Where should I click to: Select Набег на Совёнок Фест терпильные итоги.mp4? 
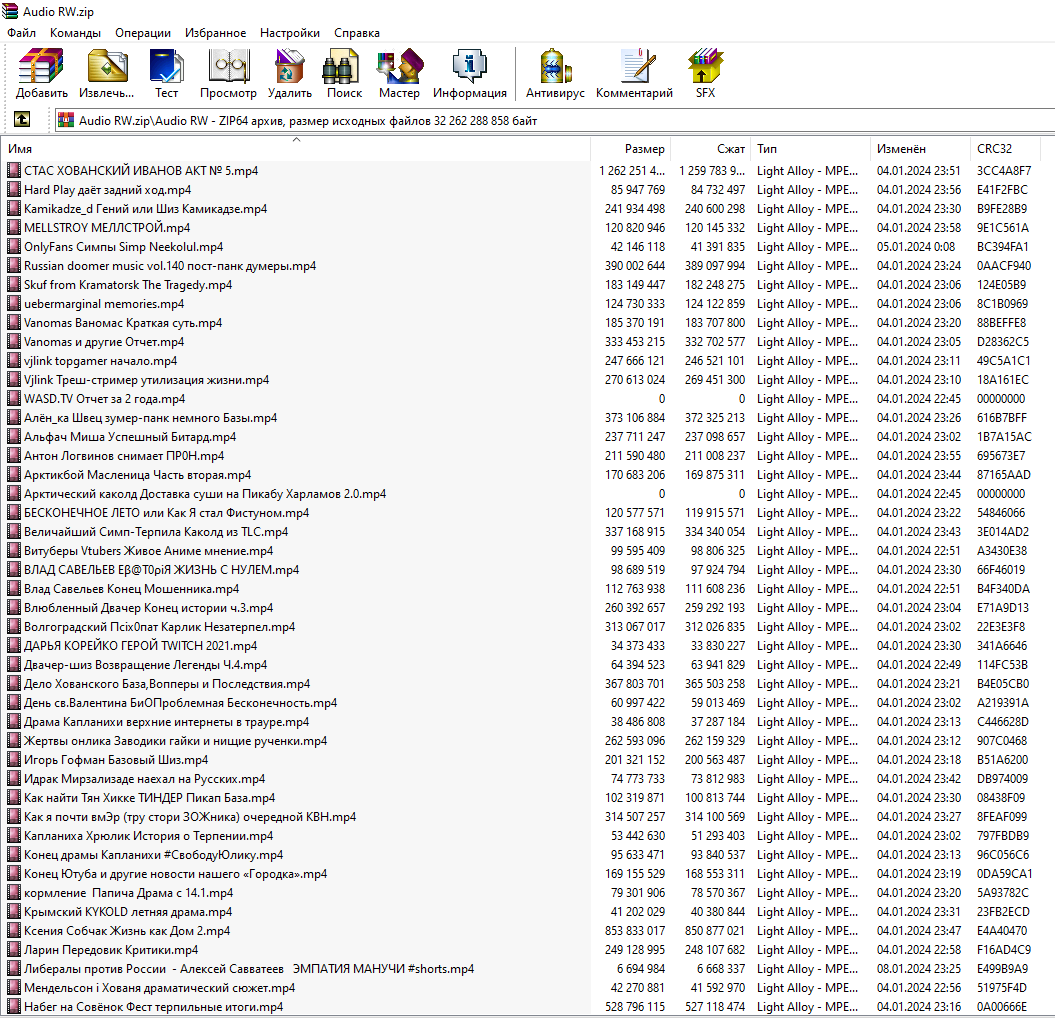click(153, 1007)
